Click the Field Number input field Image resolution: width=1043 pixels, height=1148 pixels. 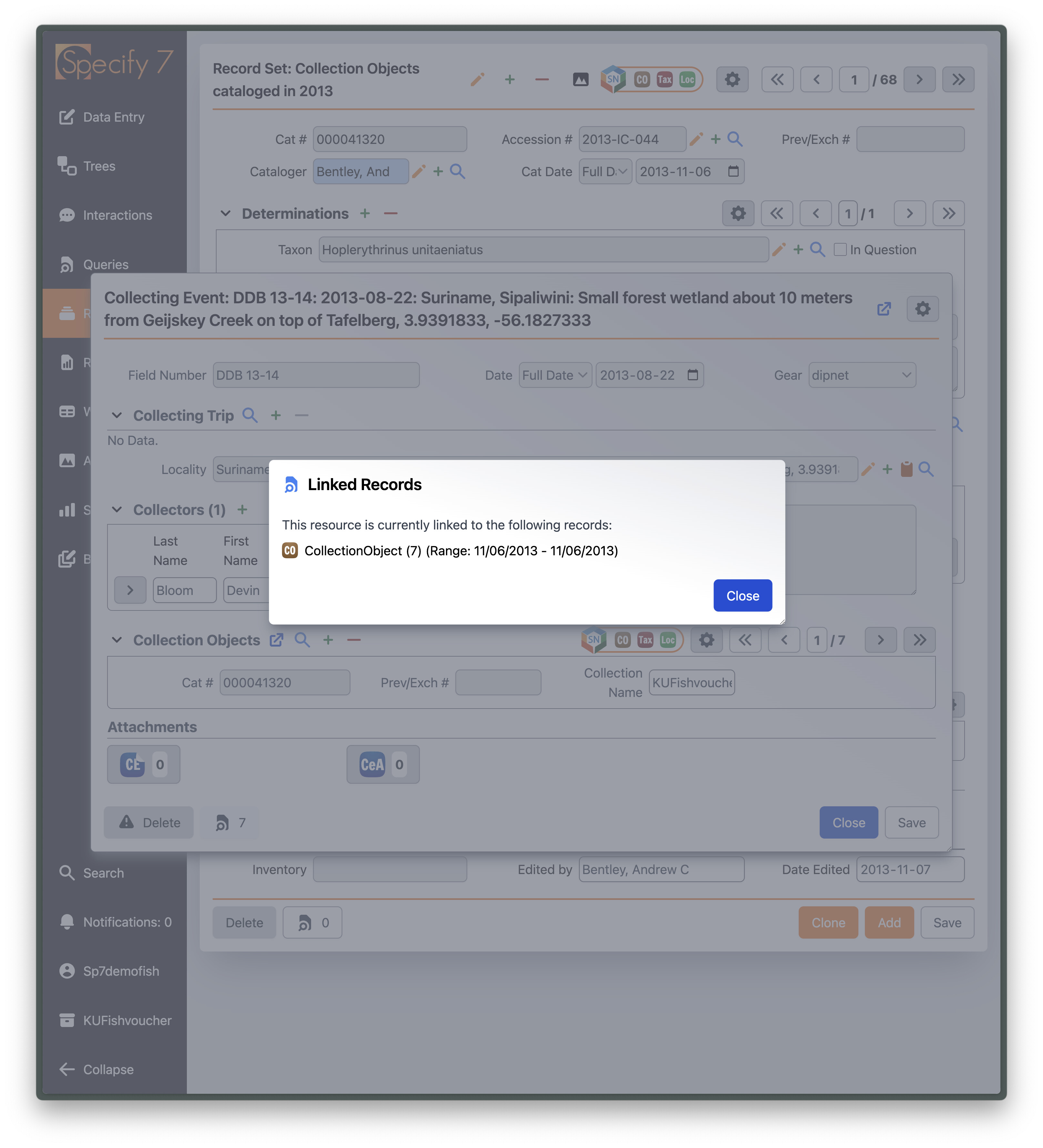click(x=316, y=375)
